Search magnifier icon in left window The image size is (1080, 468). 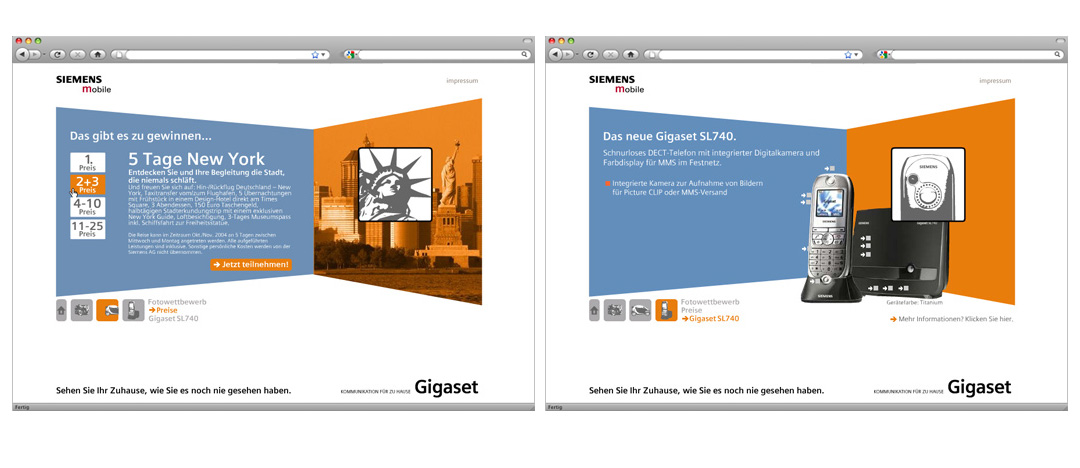click(524, 54)
